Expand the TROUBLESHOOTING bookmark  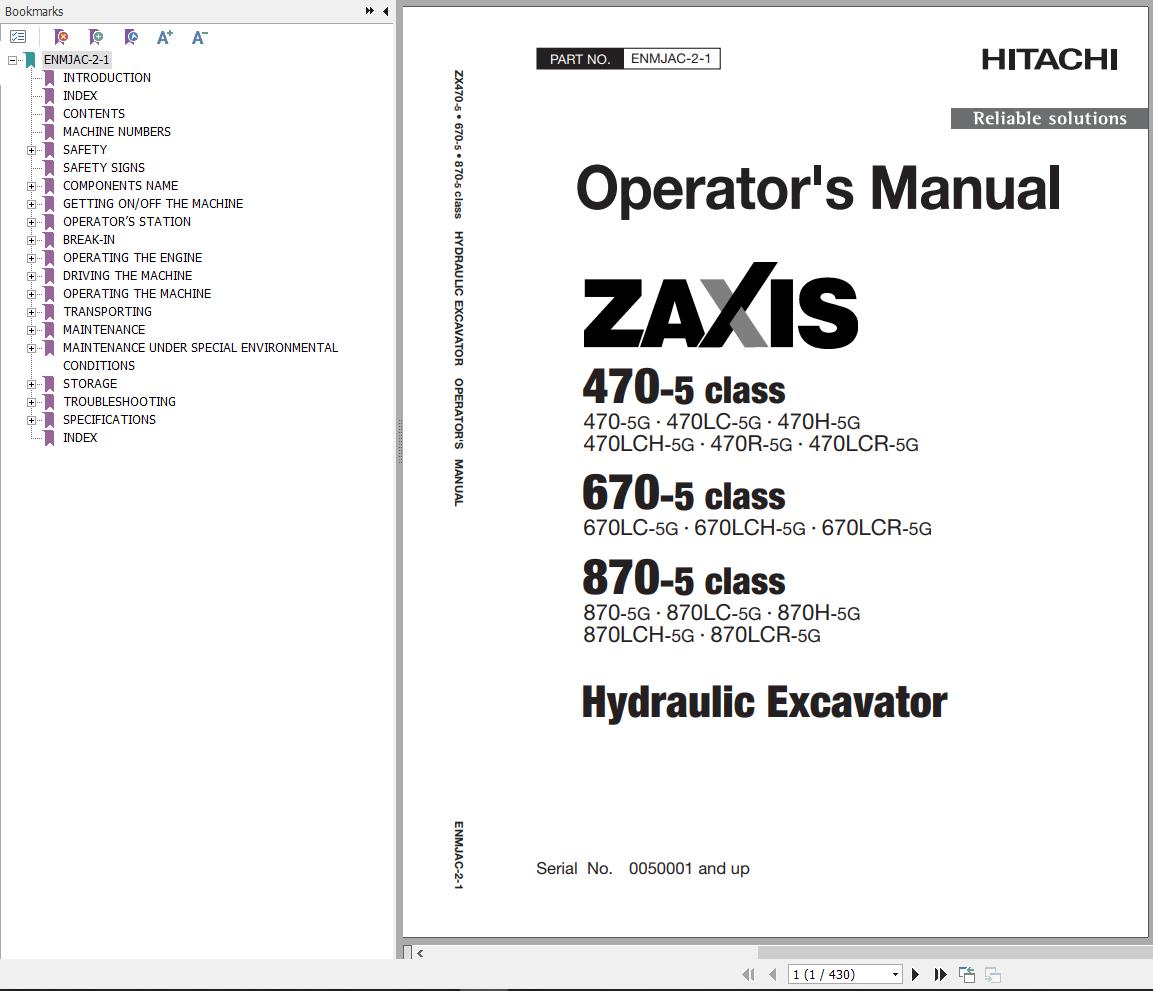pyautogui.click(x=32, y=402)
